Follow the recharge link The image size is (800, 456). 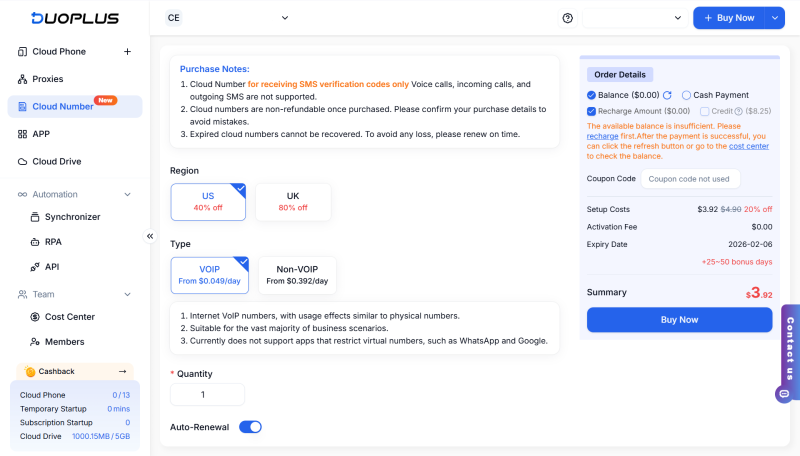[x=603, y=136]
